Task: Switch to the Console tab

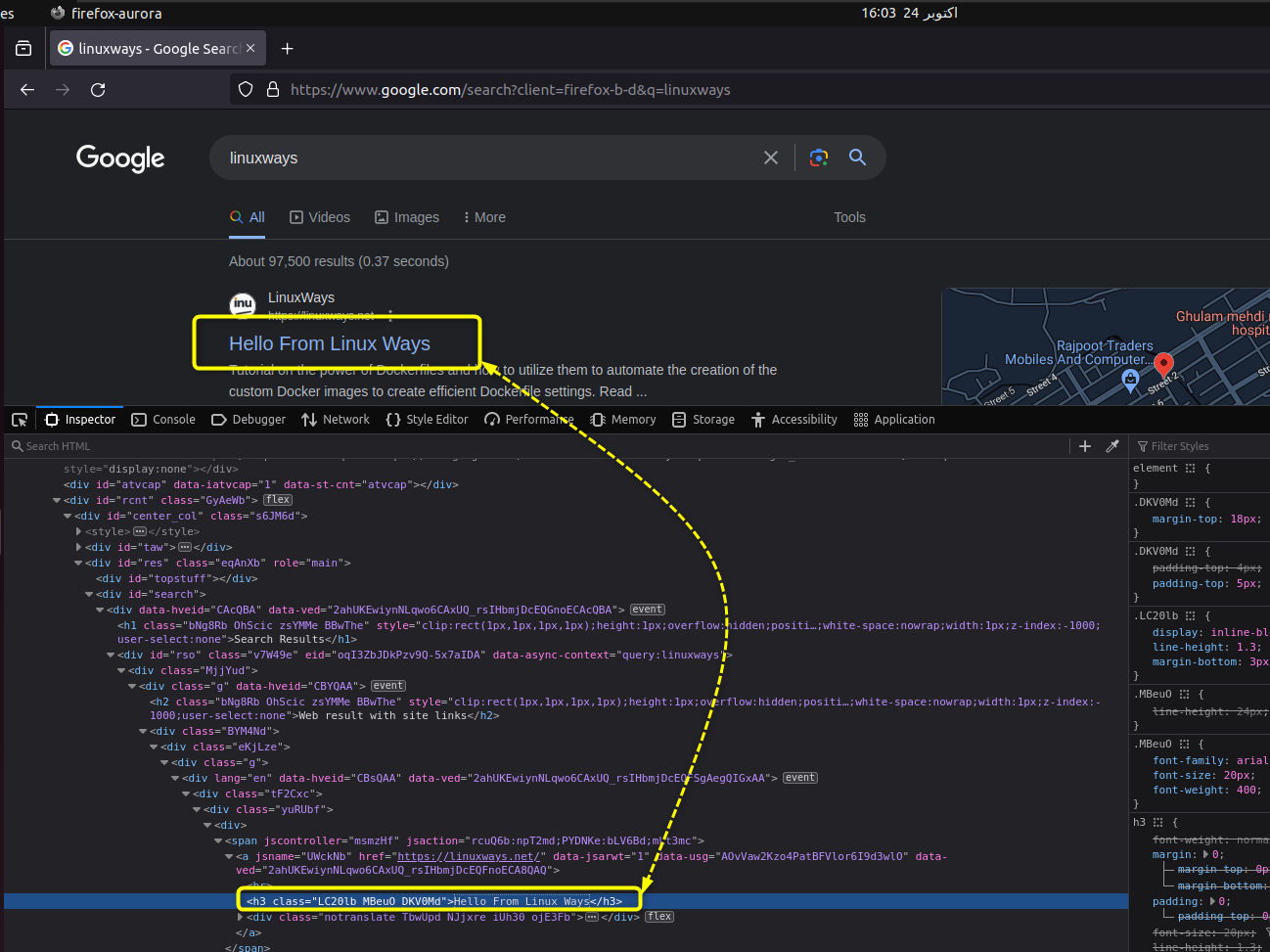Action: coord(163,420)
